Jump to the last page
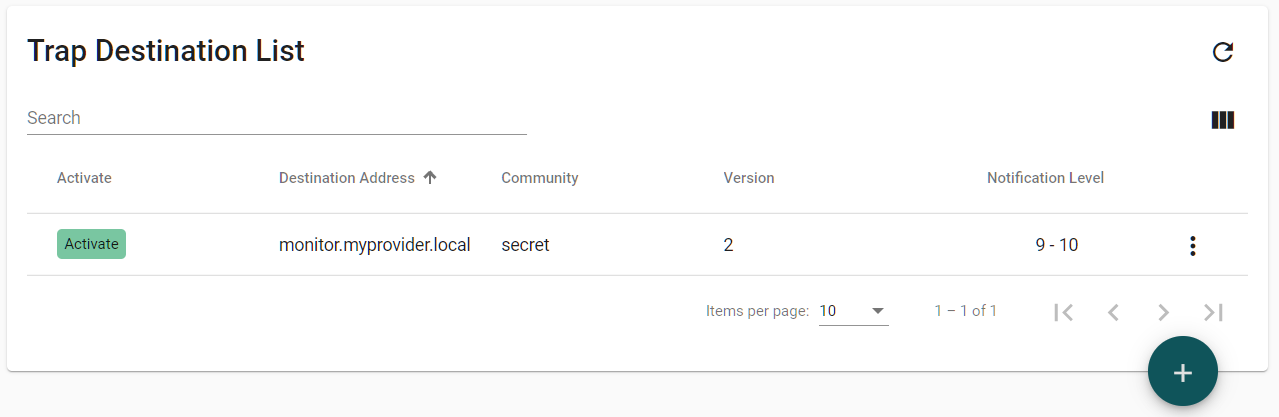This screenshot has height=417, width=1279. pyautogui.click(x=1213, y=312)
